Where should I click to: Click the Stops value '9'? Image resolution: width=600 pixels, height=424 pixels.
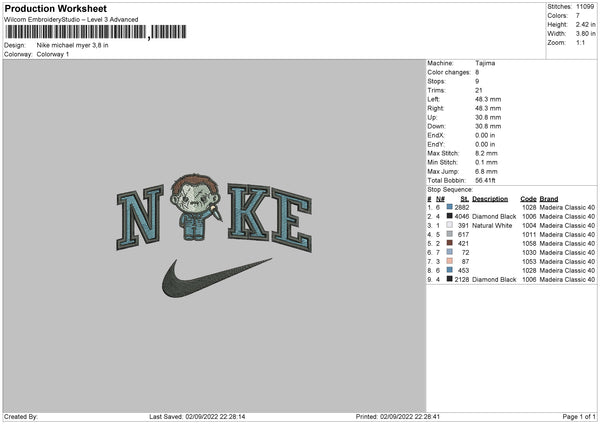477,81
